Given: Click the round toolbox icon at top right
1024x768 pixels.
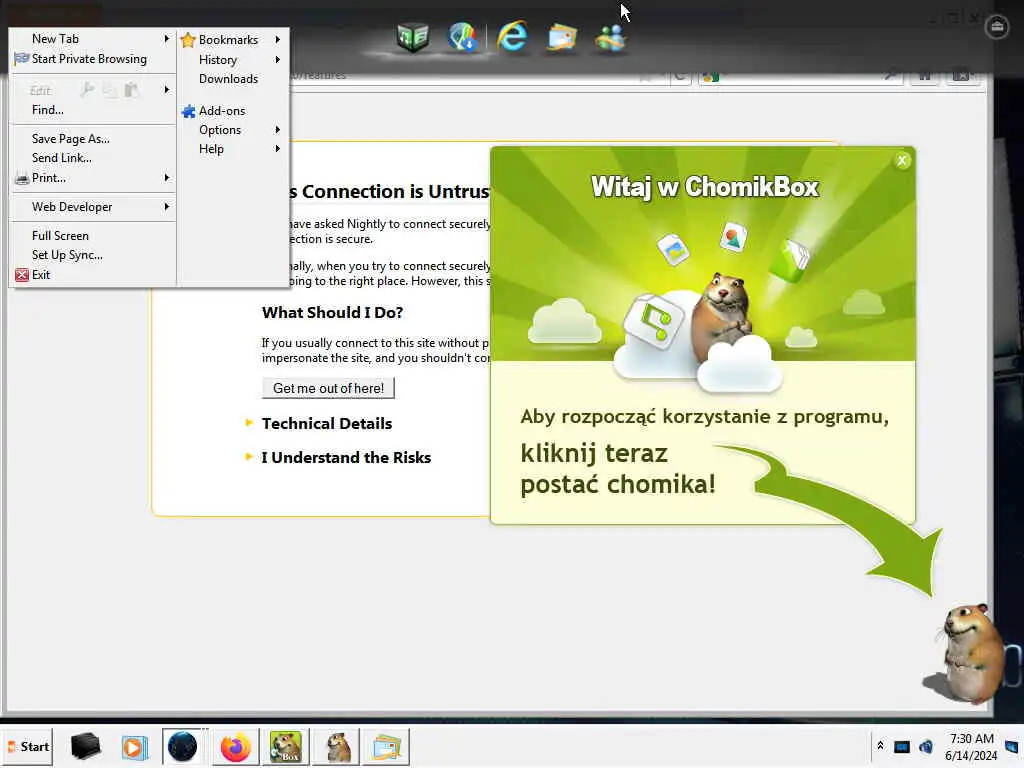Looking at the screenshot, I should pos(997,27).
